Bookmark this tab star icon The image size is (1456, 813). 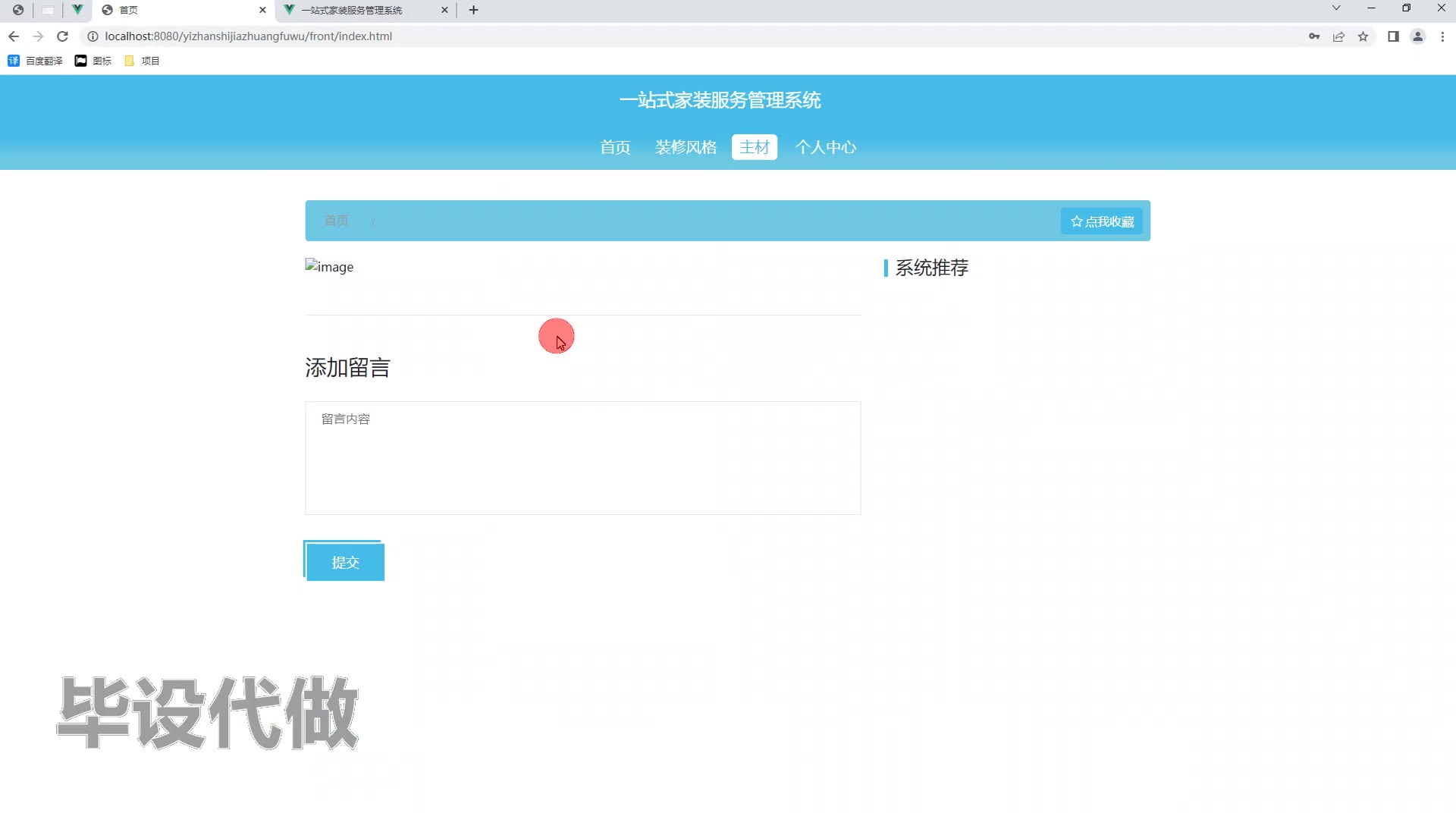tap(1363, 36)
